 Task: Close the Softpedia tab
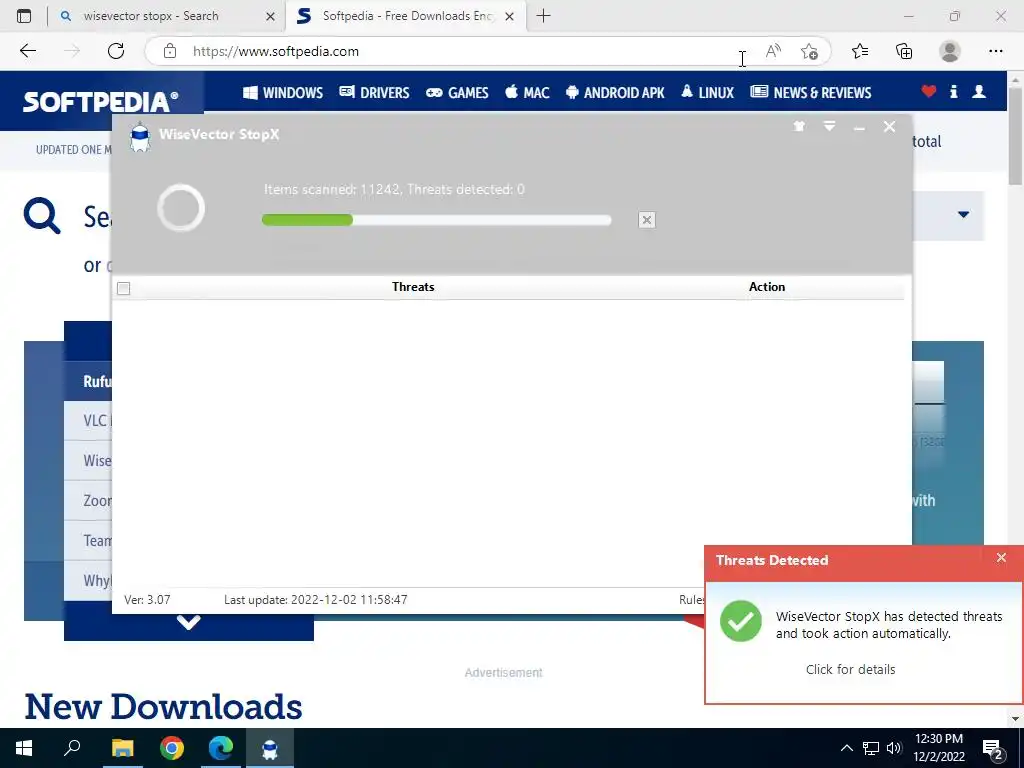pyautogui.click(x=509, y=16)
